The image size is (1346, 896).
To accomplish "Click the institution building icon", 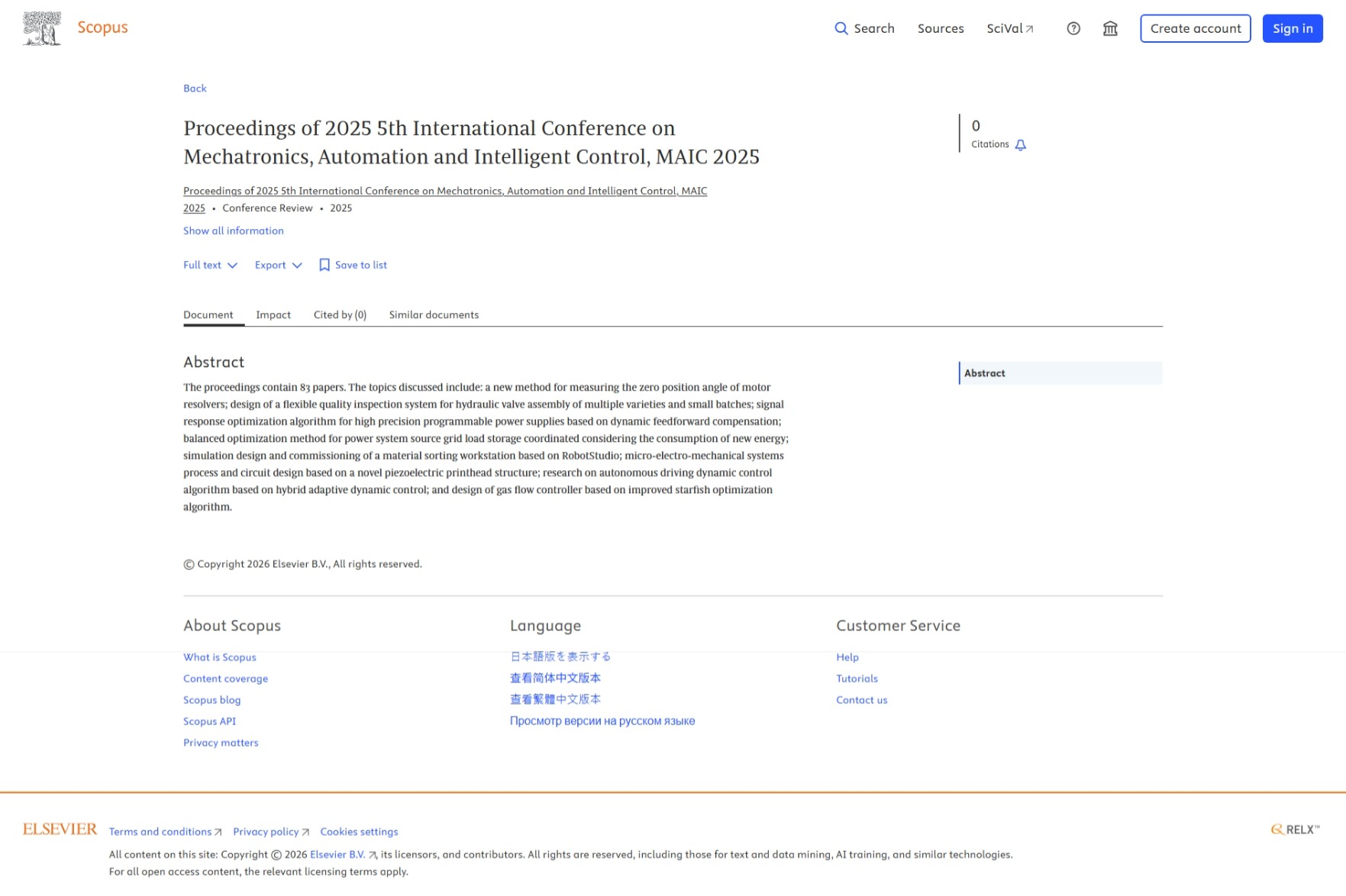I will (1110, 28).
